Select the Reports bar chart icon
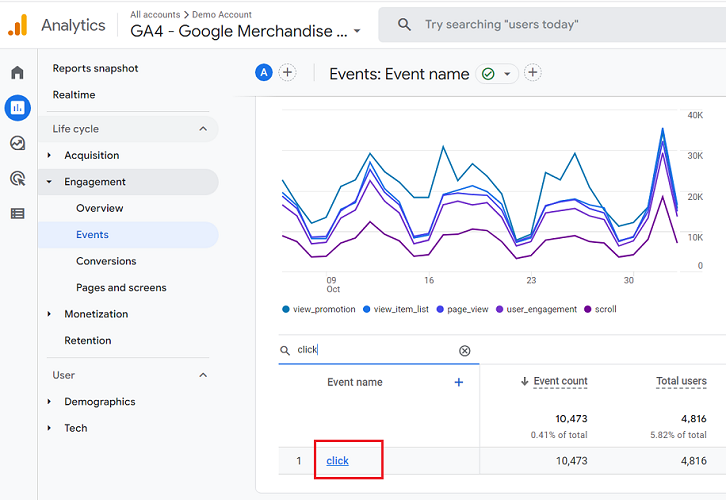 coord(17,108)
